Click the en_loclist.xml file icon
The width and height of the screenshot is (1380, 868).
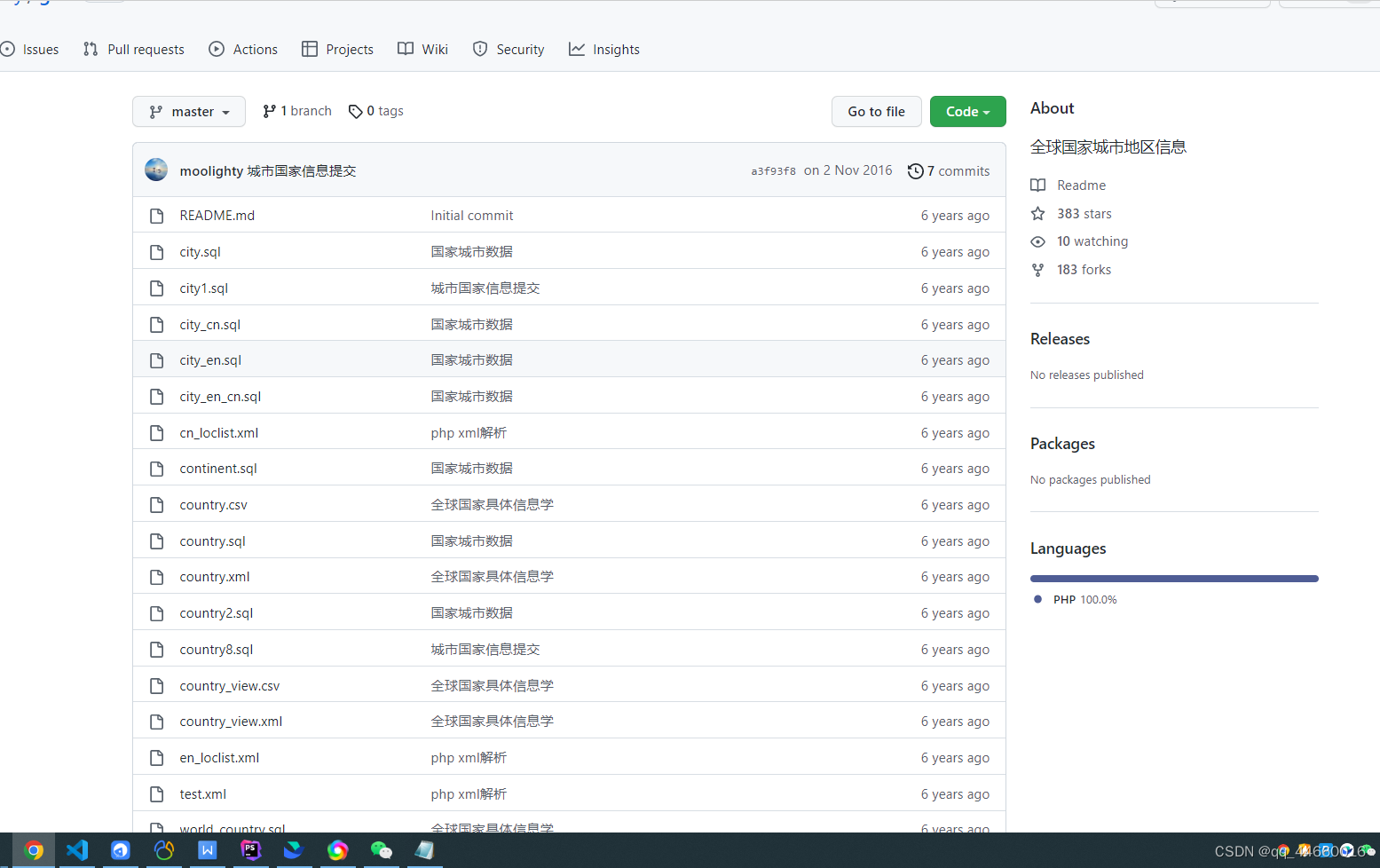tap(157, 758)
